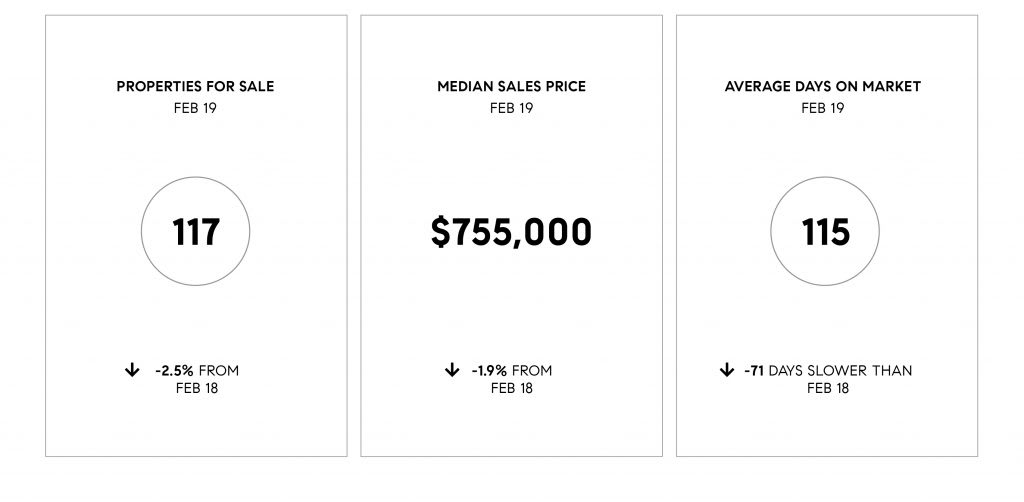Image resolution: width=1024 pixels, height=502 pixels.
Task: Click FEB 19 under Properties For Sale
Action: point(195,107)
